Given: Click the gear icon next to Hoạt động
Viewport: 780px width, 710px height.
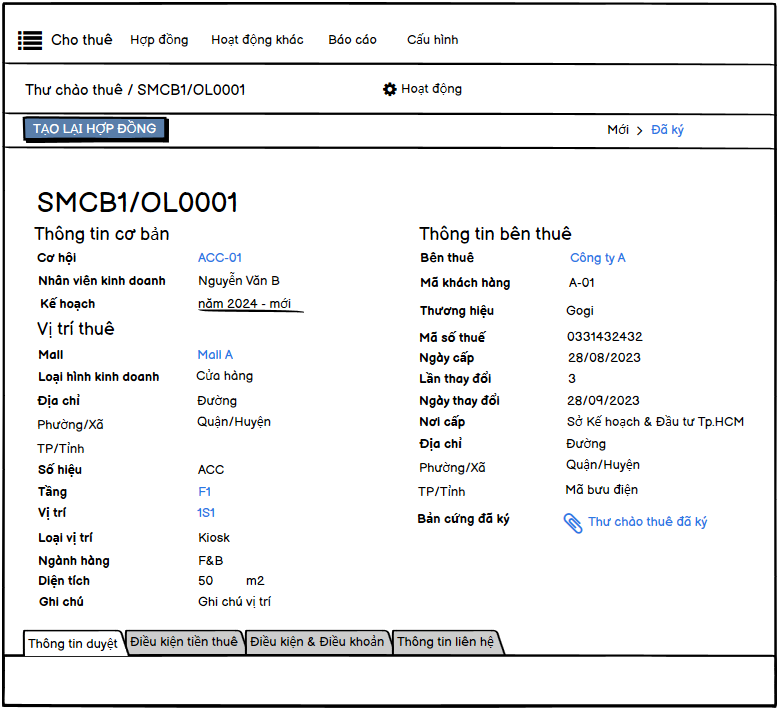Looking at the screenshot, I should pos(390,89).
